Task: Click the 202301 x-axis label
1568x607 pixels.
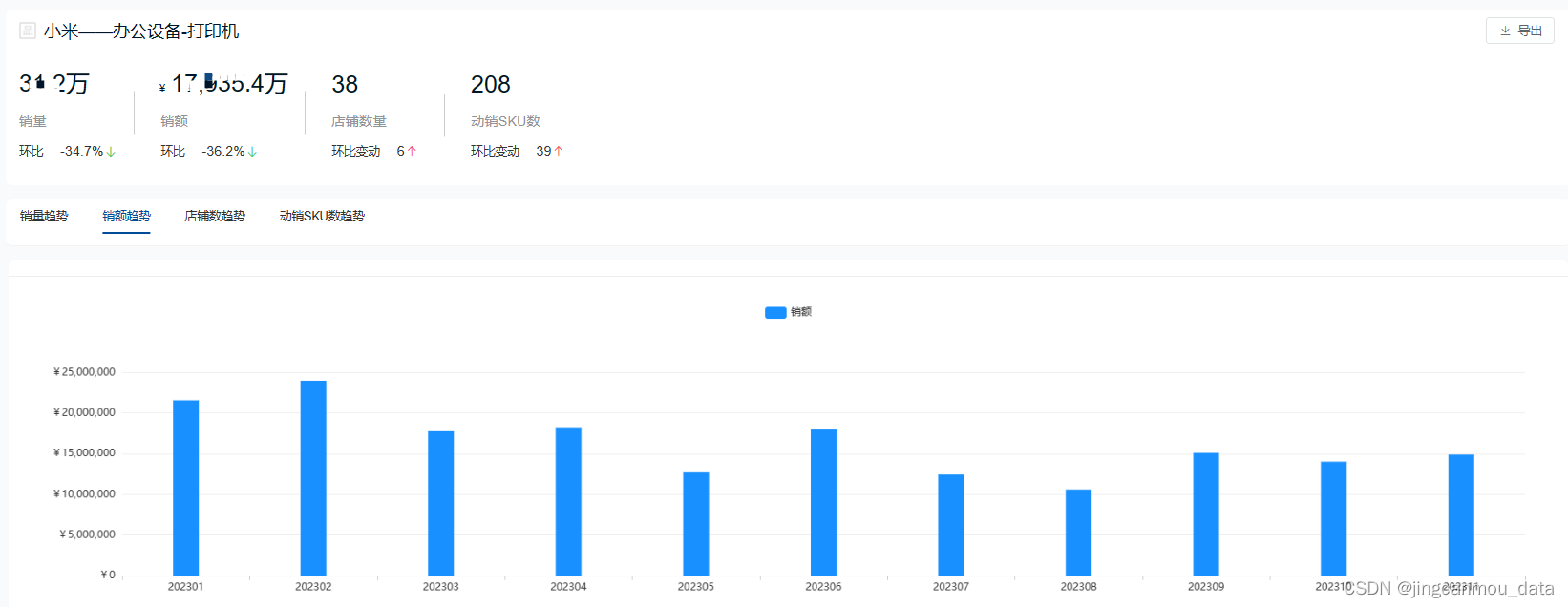Action: (x=185, y=587)
